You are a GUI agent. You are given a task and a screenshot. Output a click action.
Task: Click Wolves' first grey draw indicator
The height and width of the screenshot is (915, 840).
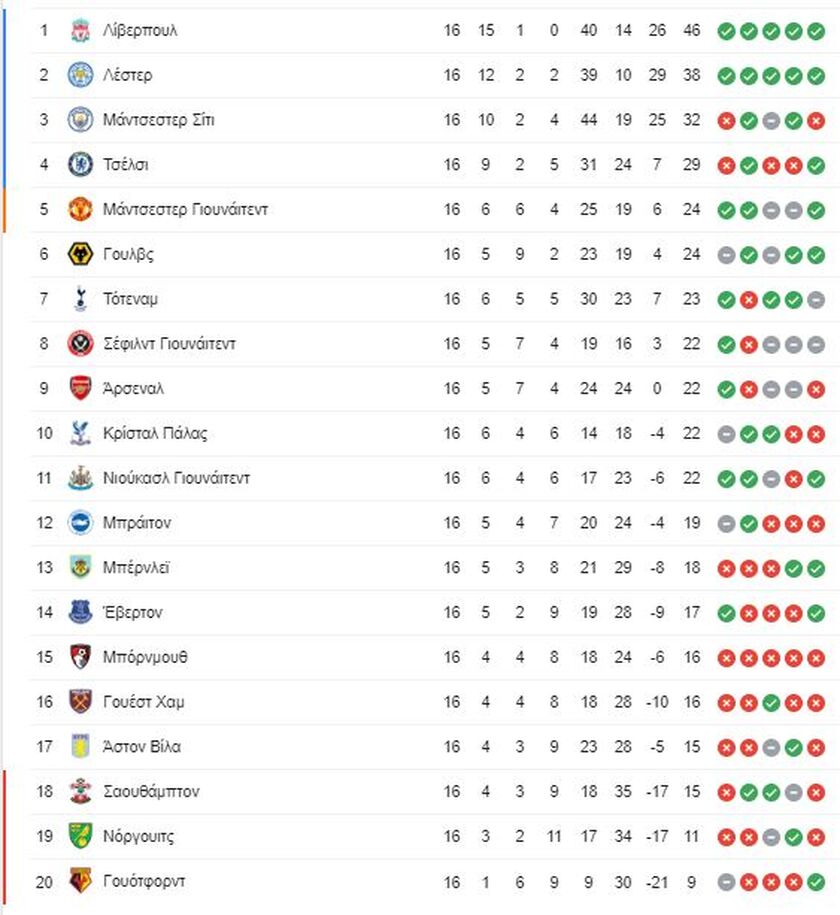click(726, 255)
